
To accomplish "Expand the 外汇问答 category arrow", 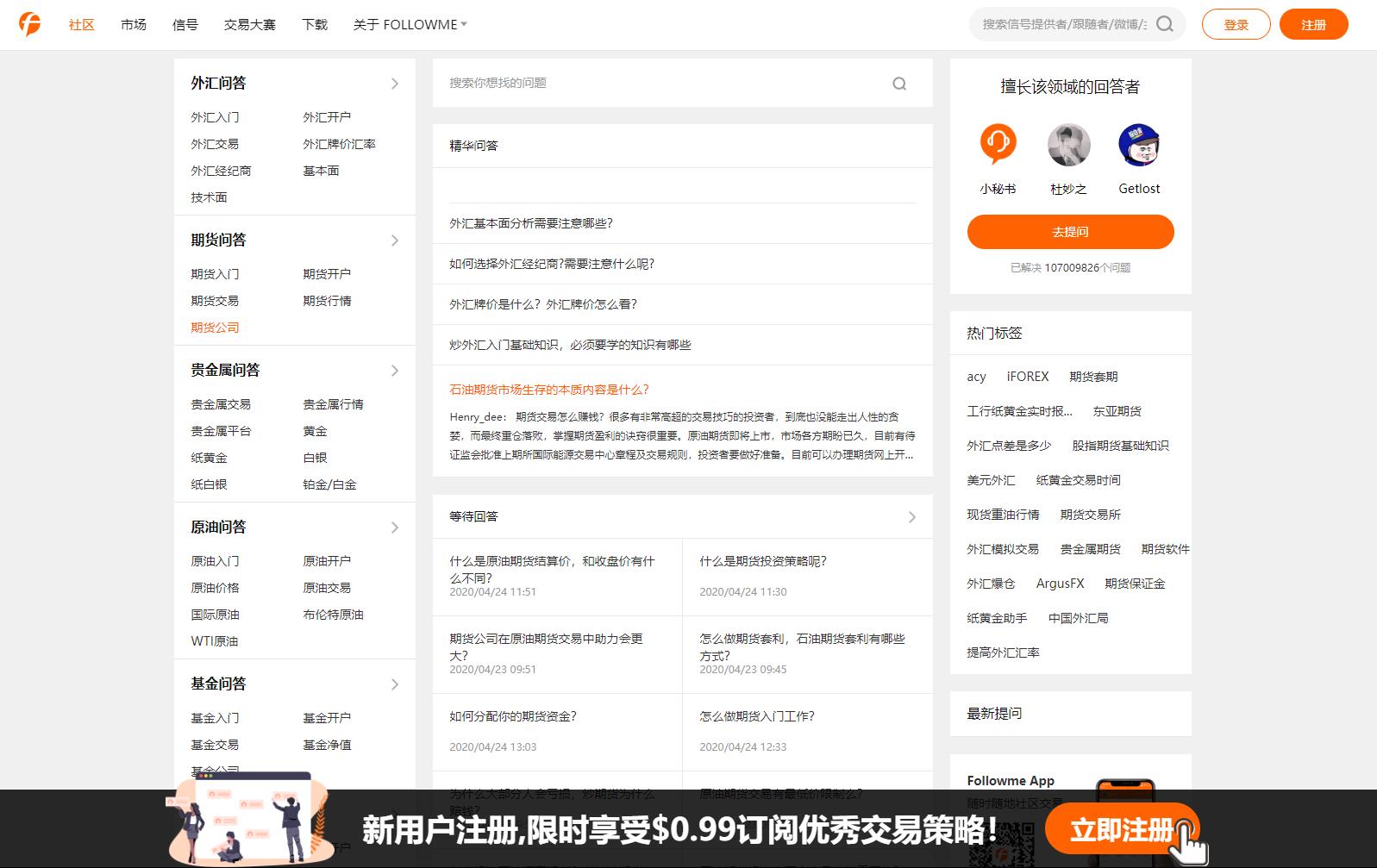I will point(395,84).
